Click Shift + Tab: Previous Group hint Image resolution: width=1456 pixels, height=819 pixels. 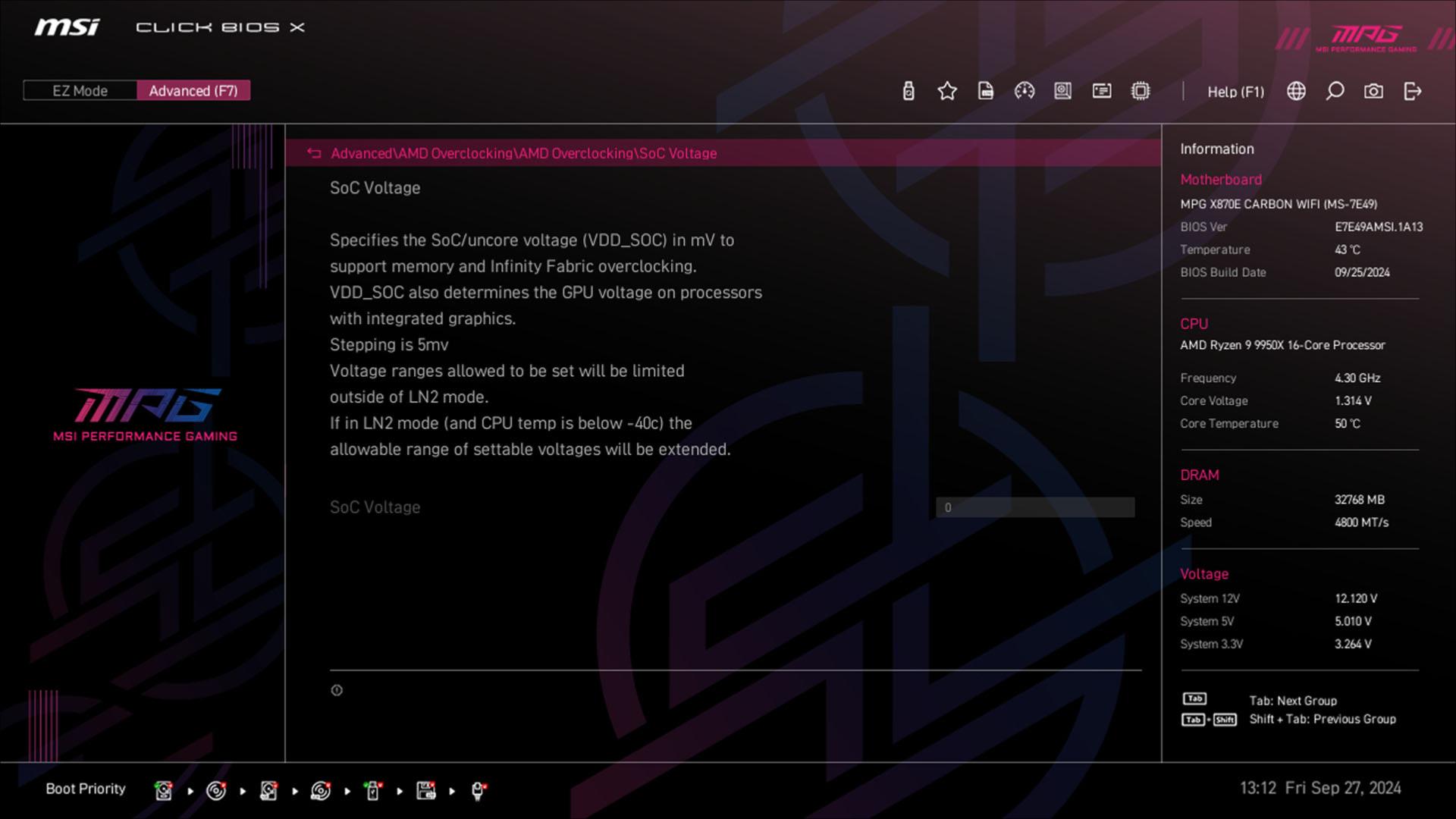1323,719
